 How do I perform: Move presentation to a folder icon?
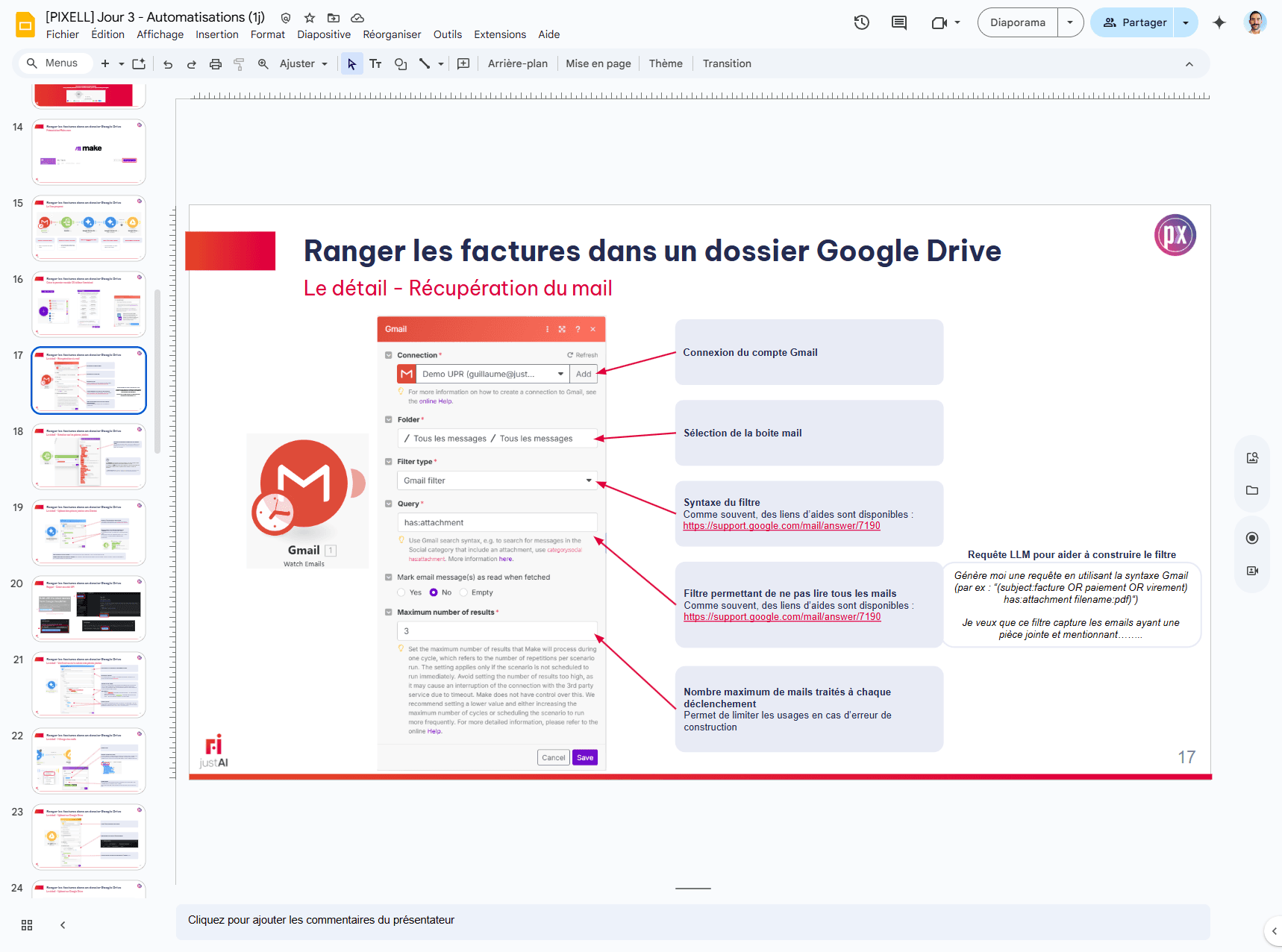tap(334, 18)
